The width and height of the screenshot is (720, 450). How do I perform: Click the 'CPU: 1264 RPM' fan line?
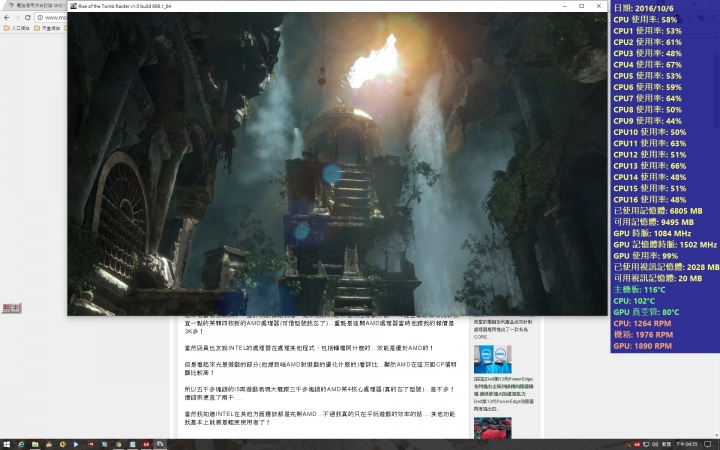pos(642,323)
